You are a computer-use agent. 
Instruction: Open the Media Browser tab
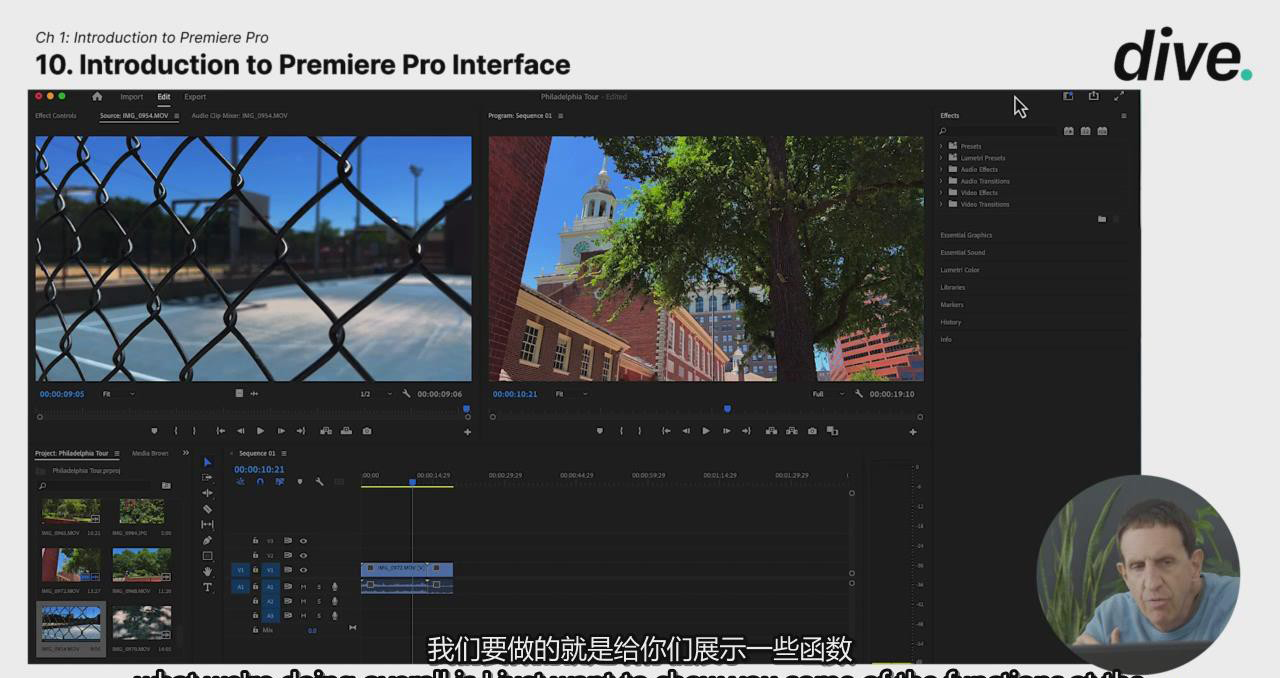[150, 453]
